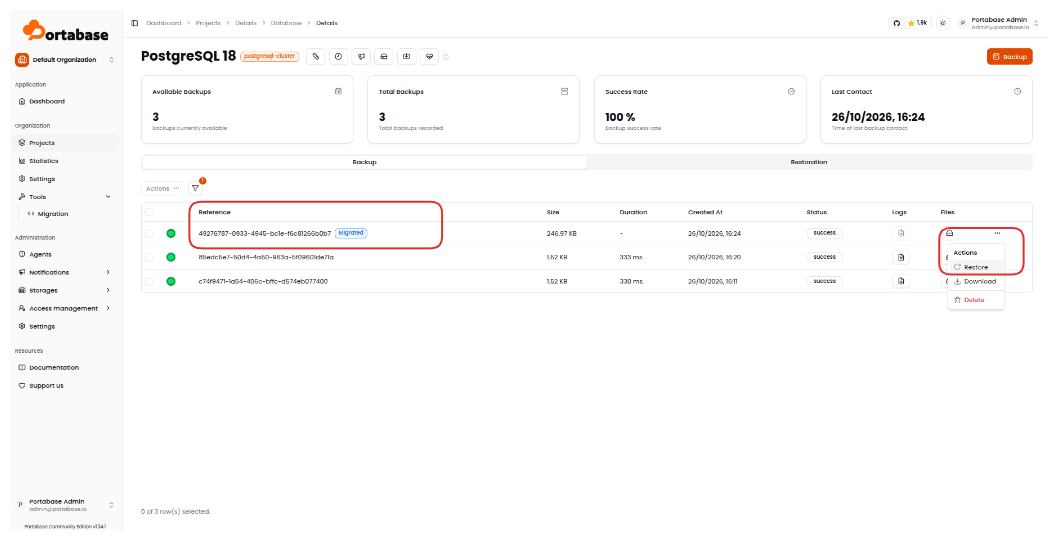Open Agents in the sidebar
The height and width of the screenshot is (540, 1057).
[65, 255]
